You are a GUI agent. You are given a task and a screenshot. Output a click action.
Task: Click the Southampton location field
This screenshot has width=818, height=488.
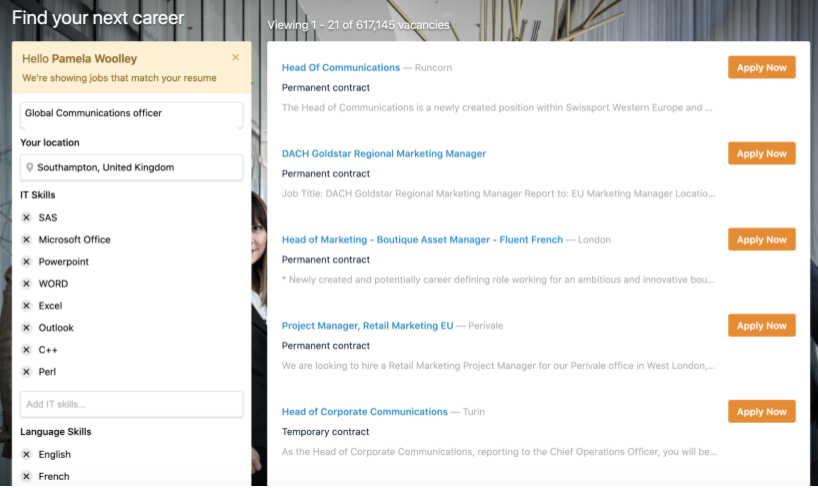pos(138,168)
